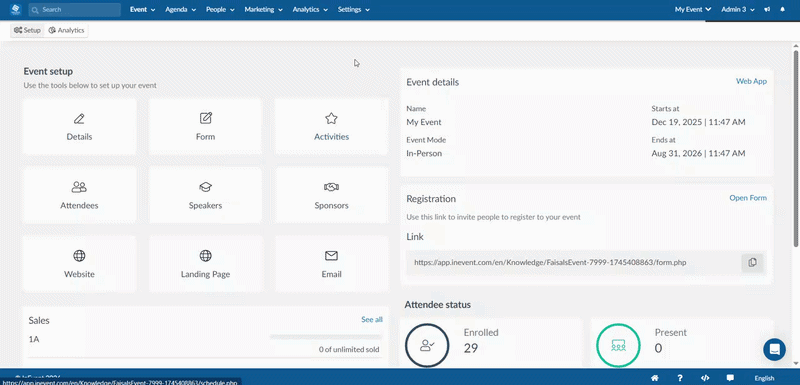Open the chat support bubble
Screen dimensions: 800x385
[x=774, y=350]
